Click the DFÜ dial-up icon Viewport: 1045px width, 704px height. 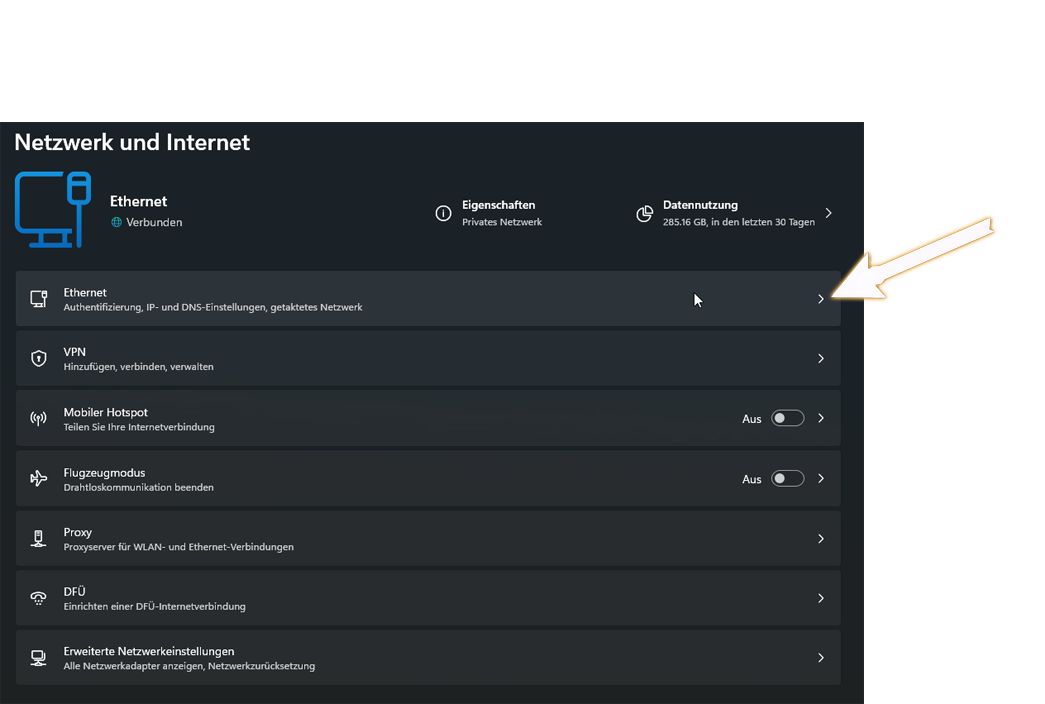pyautogui.click(x=38, y=597)
